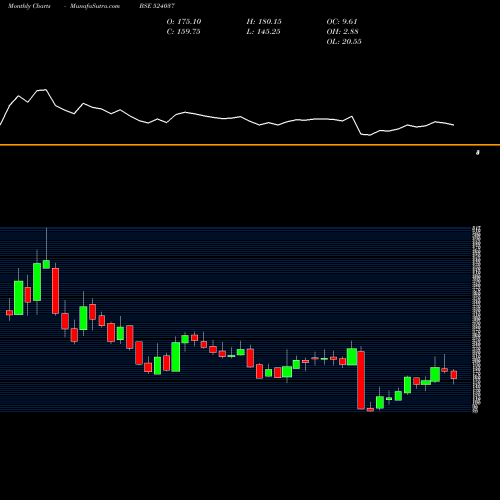Click the close value C: 159.75
Screen dimensions: 500x500
(184, 32)
